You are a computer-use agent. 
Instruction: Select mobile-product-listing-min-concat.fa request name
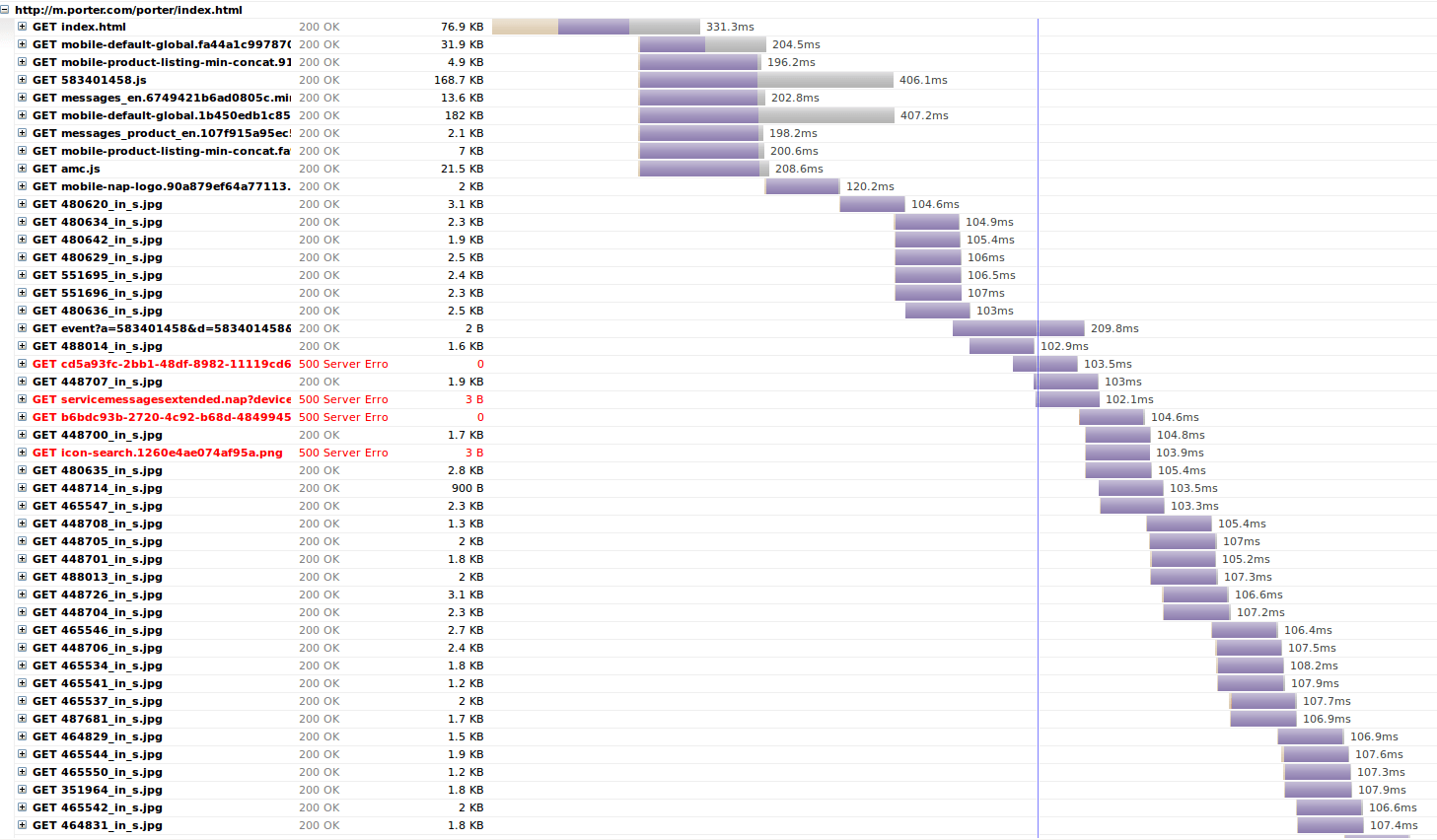click(162, 151)
